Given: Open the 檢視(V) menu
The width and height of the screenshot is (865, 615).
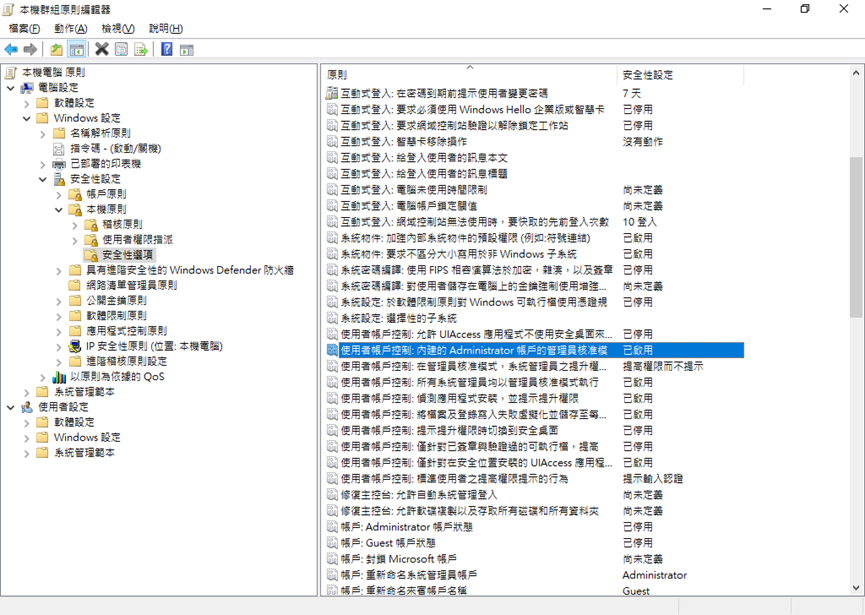Looking at the screenshot, I should click(118, 28).
